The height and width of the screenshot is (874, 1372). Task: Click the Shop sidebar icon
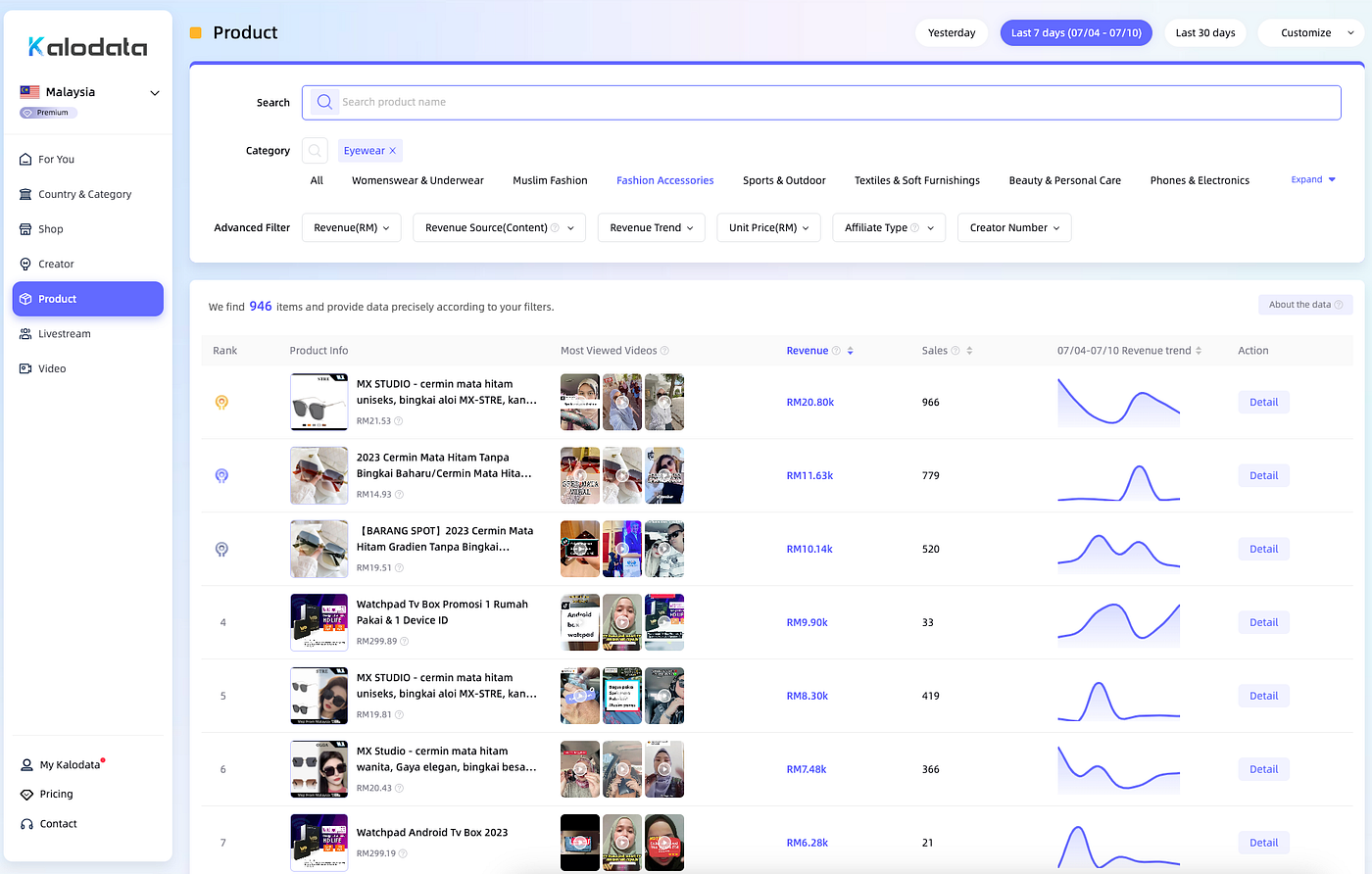point(25,229)
